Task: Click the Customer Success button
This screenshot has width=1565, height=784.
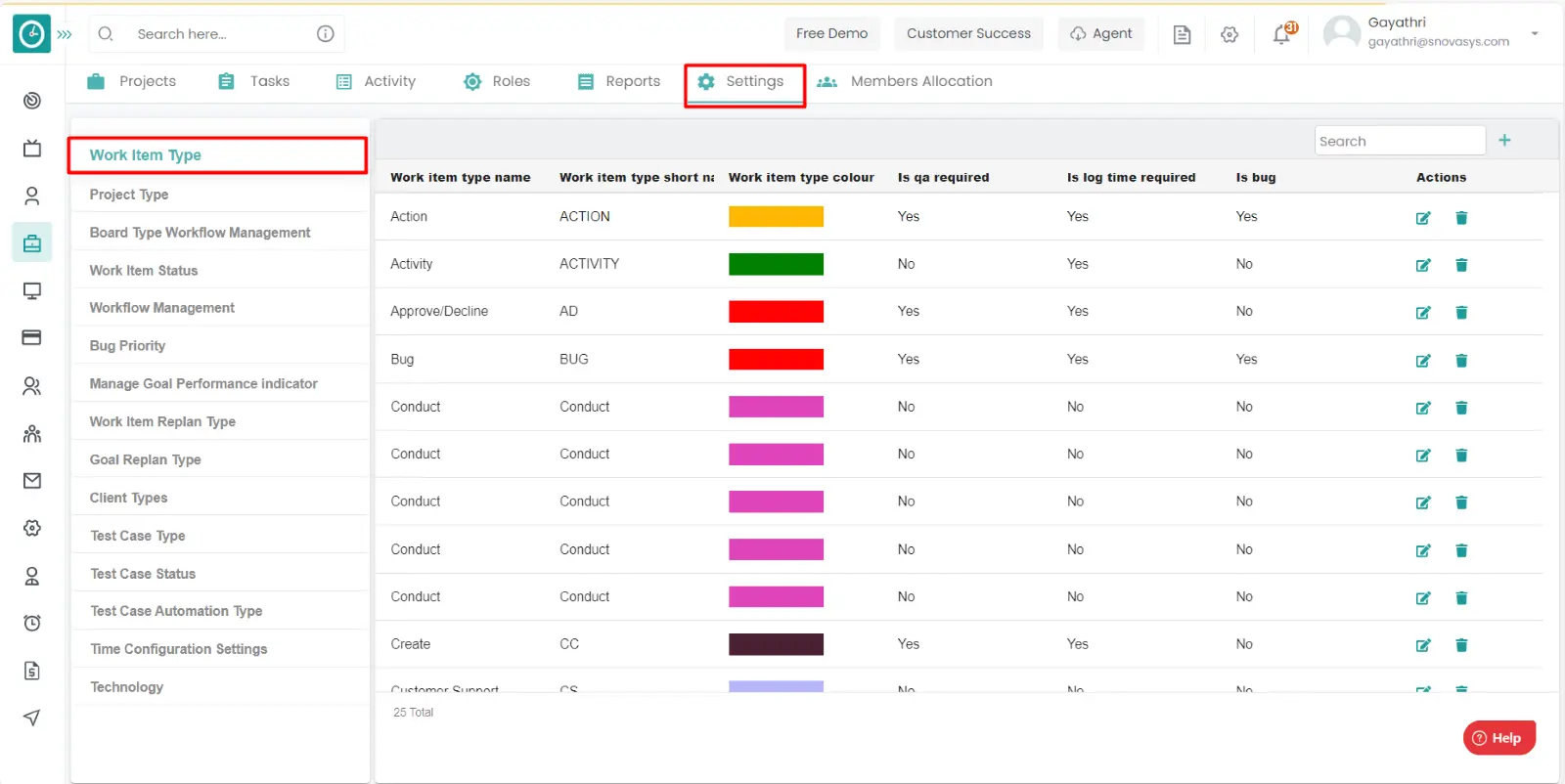Action: point(968,33)
